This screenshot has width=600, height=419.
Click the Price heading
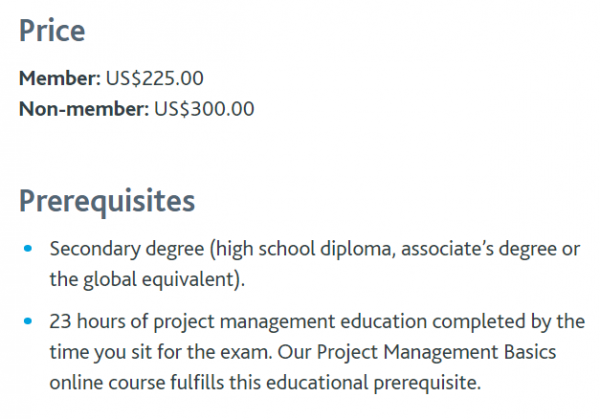[x=52, y=30]
